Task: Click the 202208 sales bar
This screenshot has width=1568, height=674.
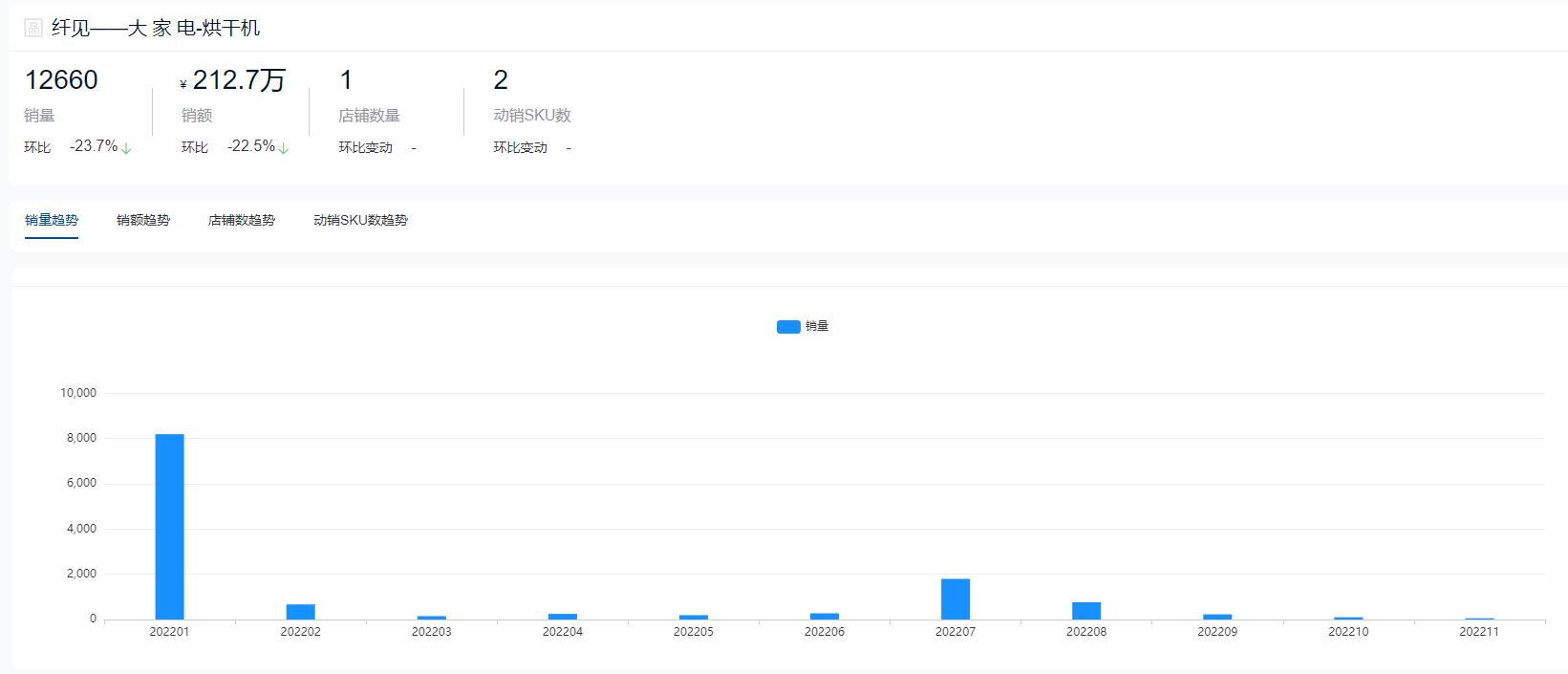Action: click(x=1086, y=611)
